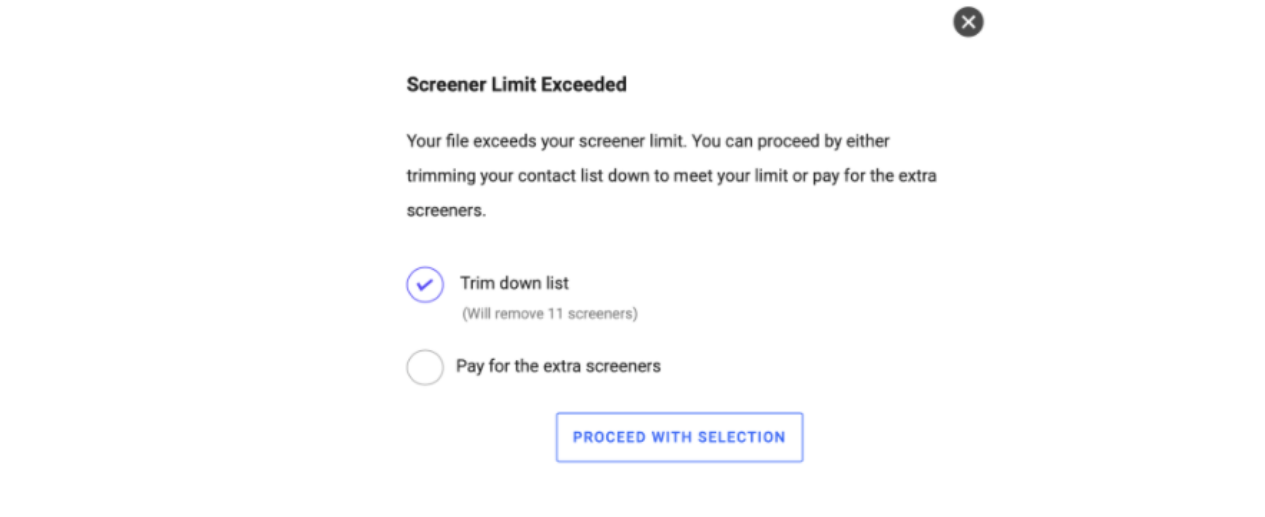Click the "Pay for the extra screeners" label
Image resolution: width=1265 pixels, height=517 pixels.
pyautogui.click(x=558, y=366)
